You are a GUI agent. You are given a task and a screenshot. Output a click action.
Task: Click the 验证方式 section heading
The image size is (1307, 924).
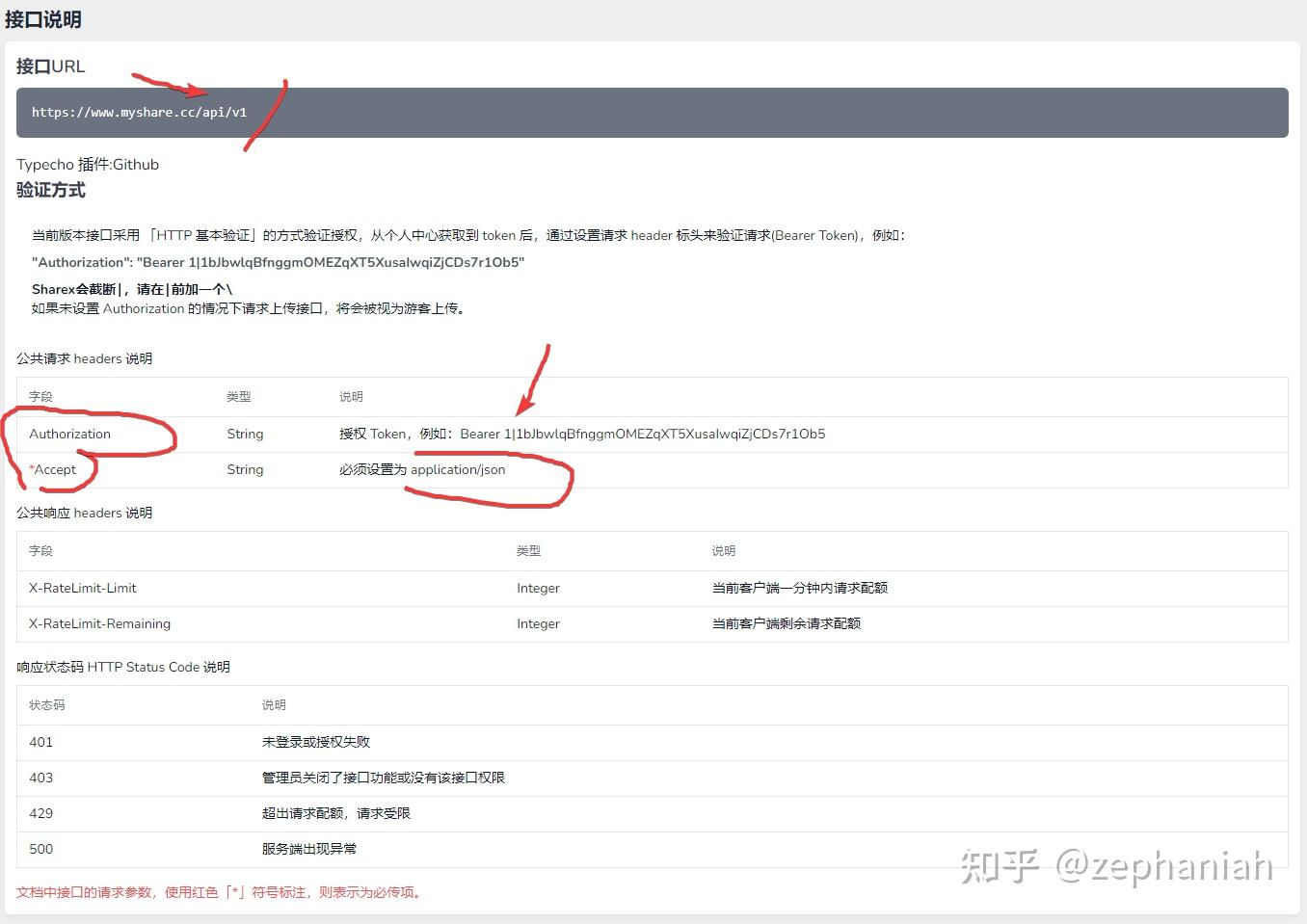(x=50, y=191)
